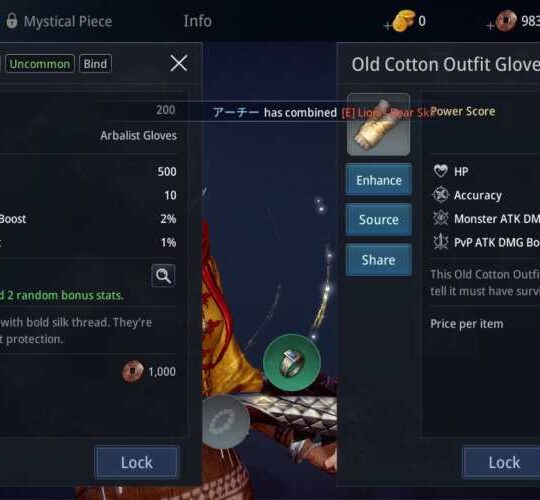Image resolution: width=540 pixels, height=500 pixels.
Task: Click the magnifying glass bonus stats icon
Action: (x=163, y=275)
